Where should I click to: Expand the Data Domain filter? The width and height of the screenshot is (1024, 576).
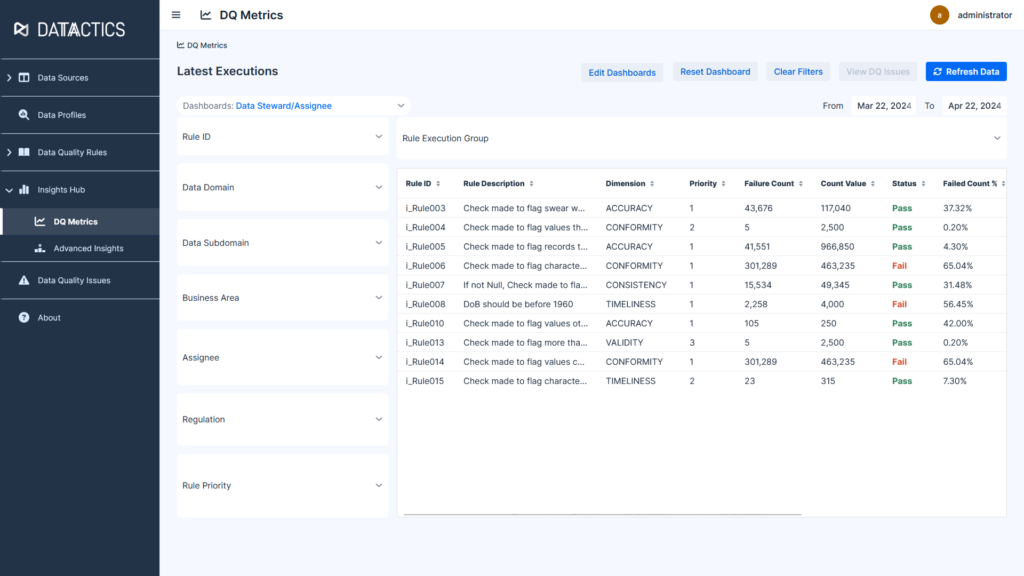point(380,186)
